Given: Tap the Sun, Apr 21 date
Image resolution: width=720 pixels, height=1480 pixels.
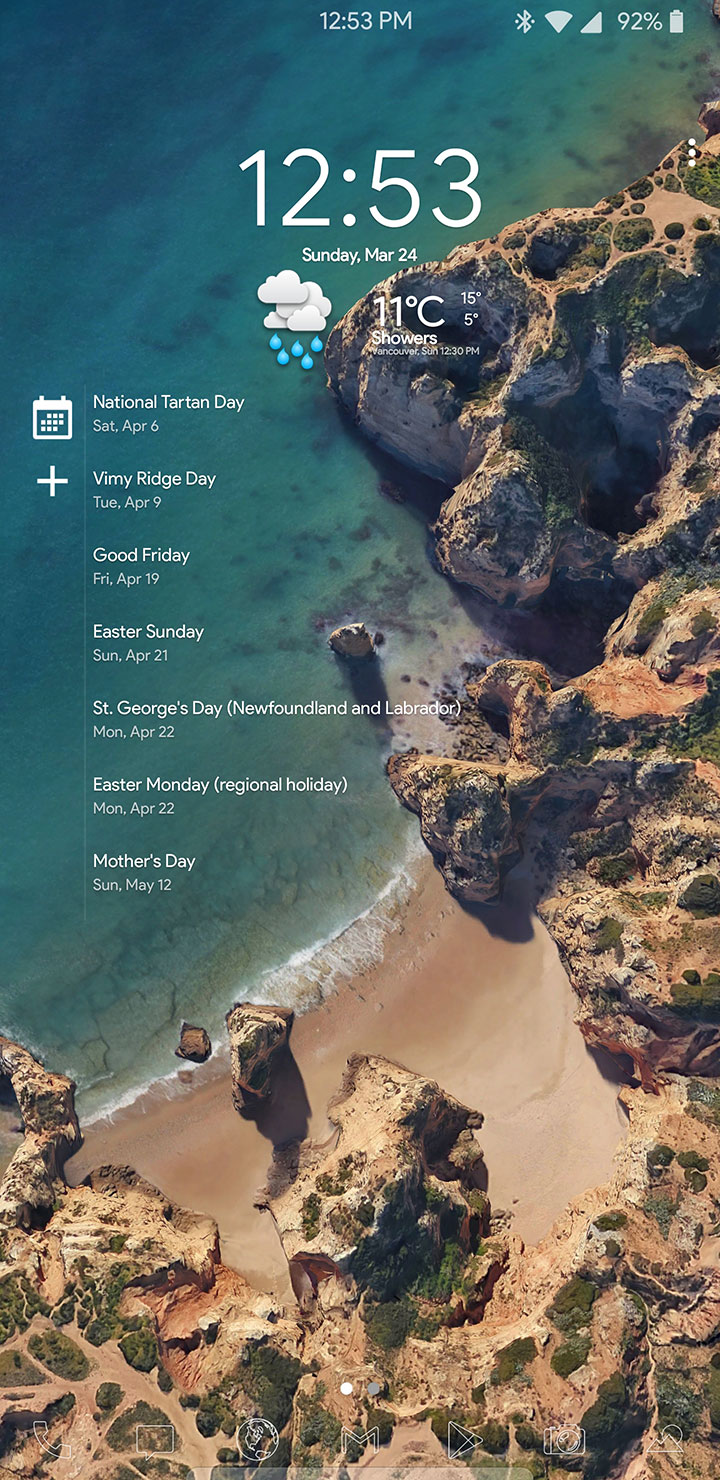Looking at the screenshot, I should [x=130, y=656].
